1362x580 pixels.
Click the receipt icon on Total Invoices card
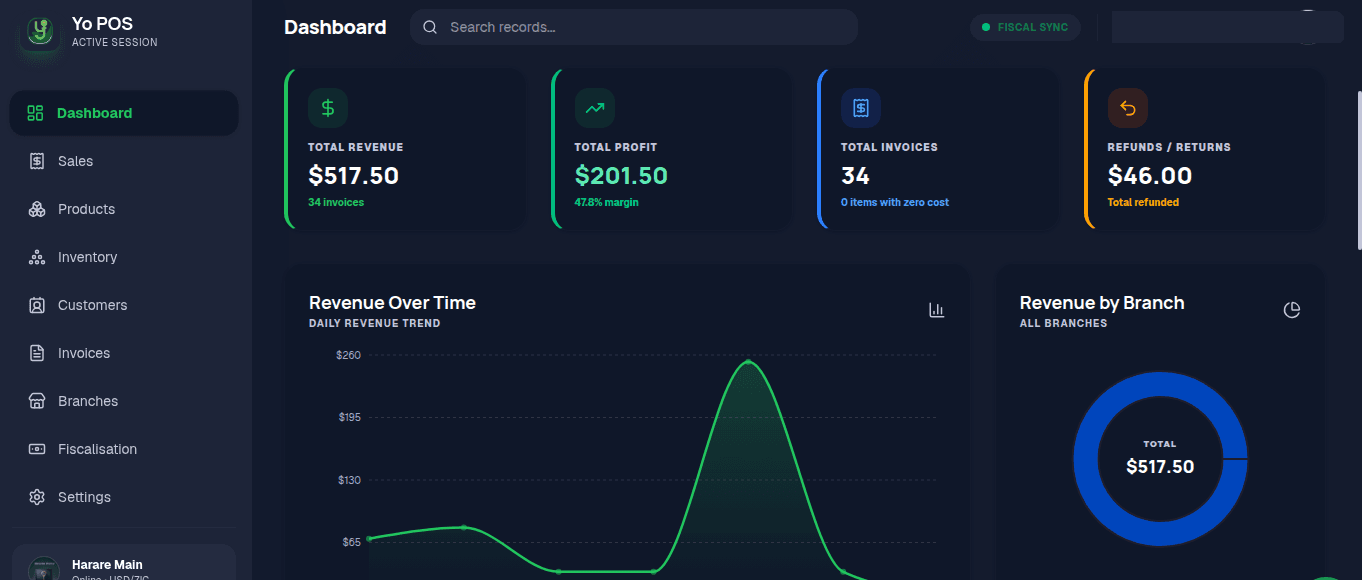861,108
